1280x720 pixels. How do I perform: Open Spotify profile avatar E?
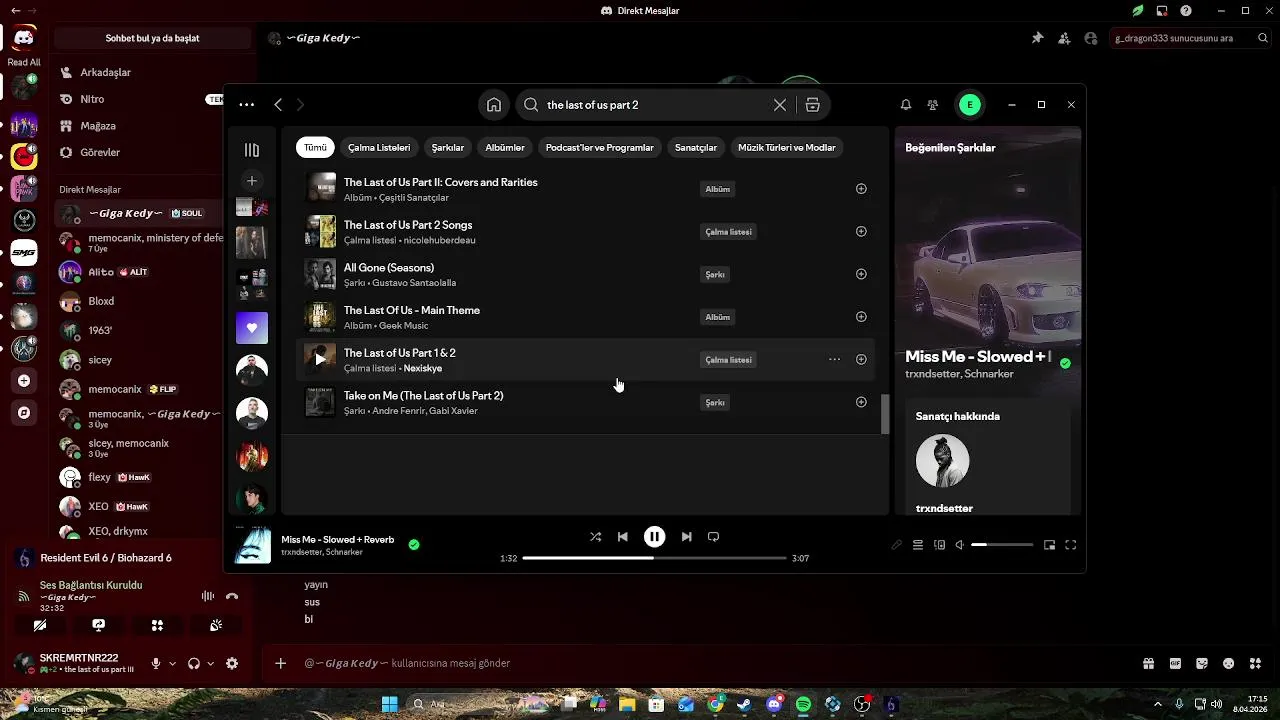tap(969, 105)
